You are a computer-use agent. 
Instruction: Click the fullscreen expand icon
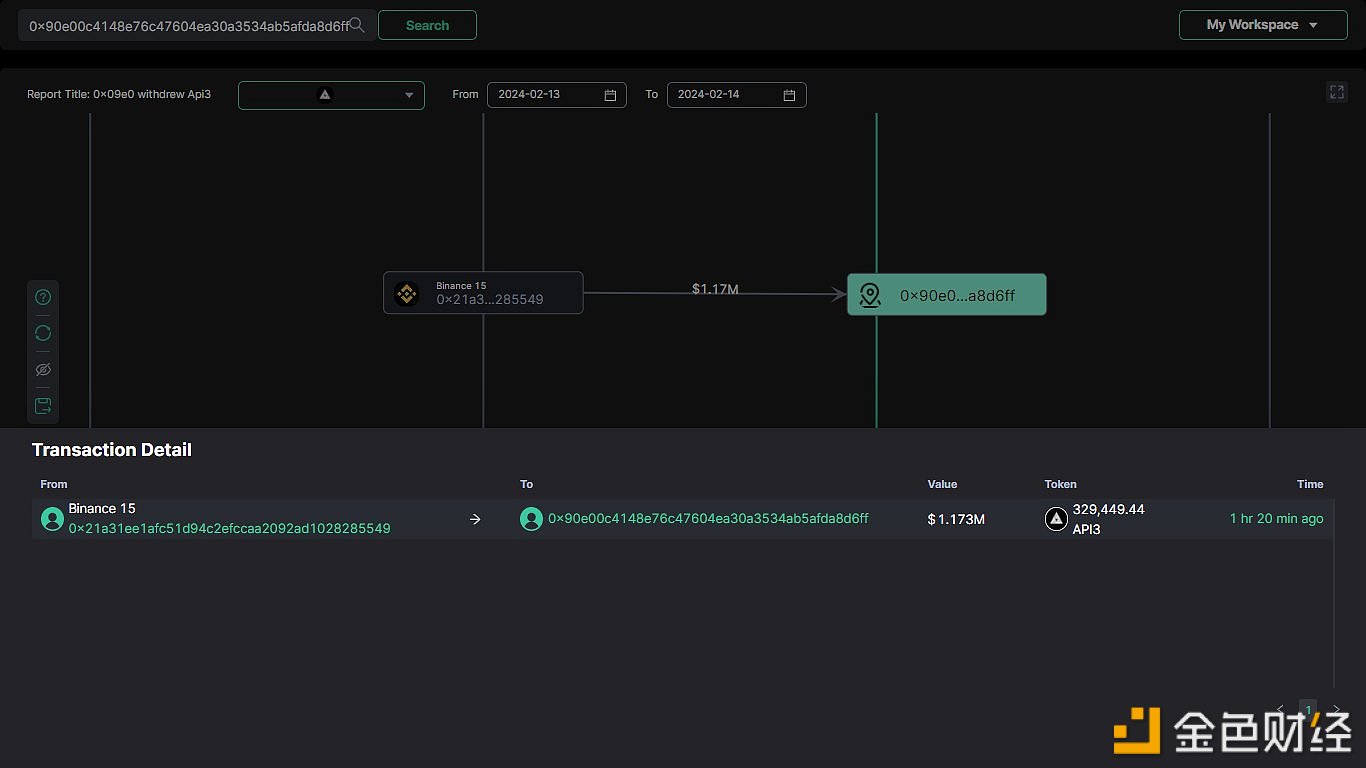click(1337, 92)
